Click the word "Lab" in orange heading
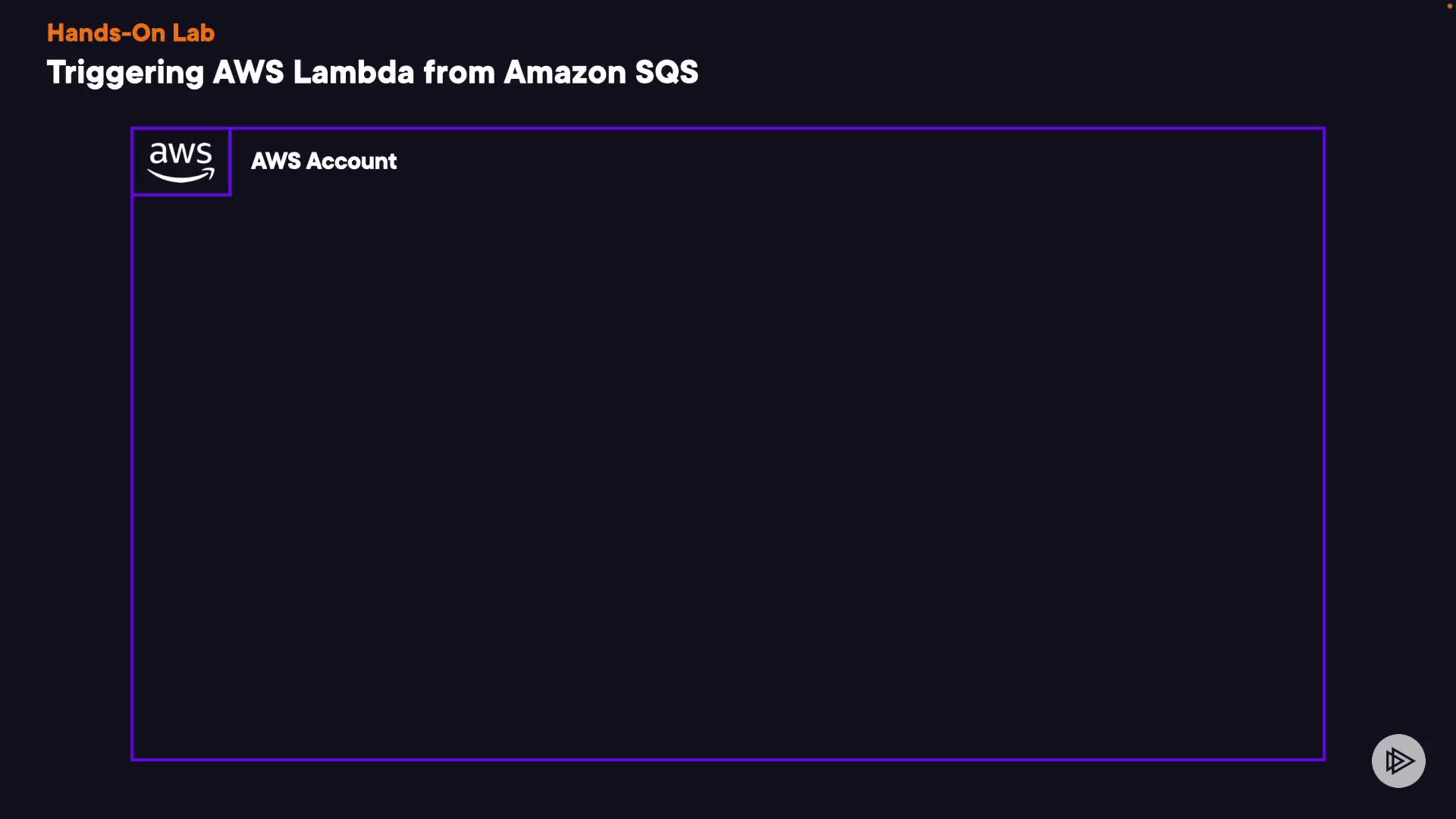Screen dimensions: 1456x819 [193, 33]
